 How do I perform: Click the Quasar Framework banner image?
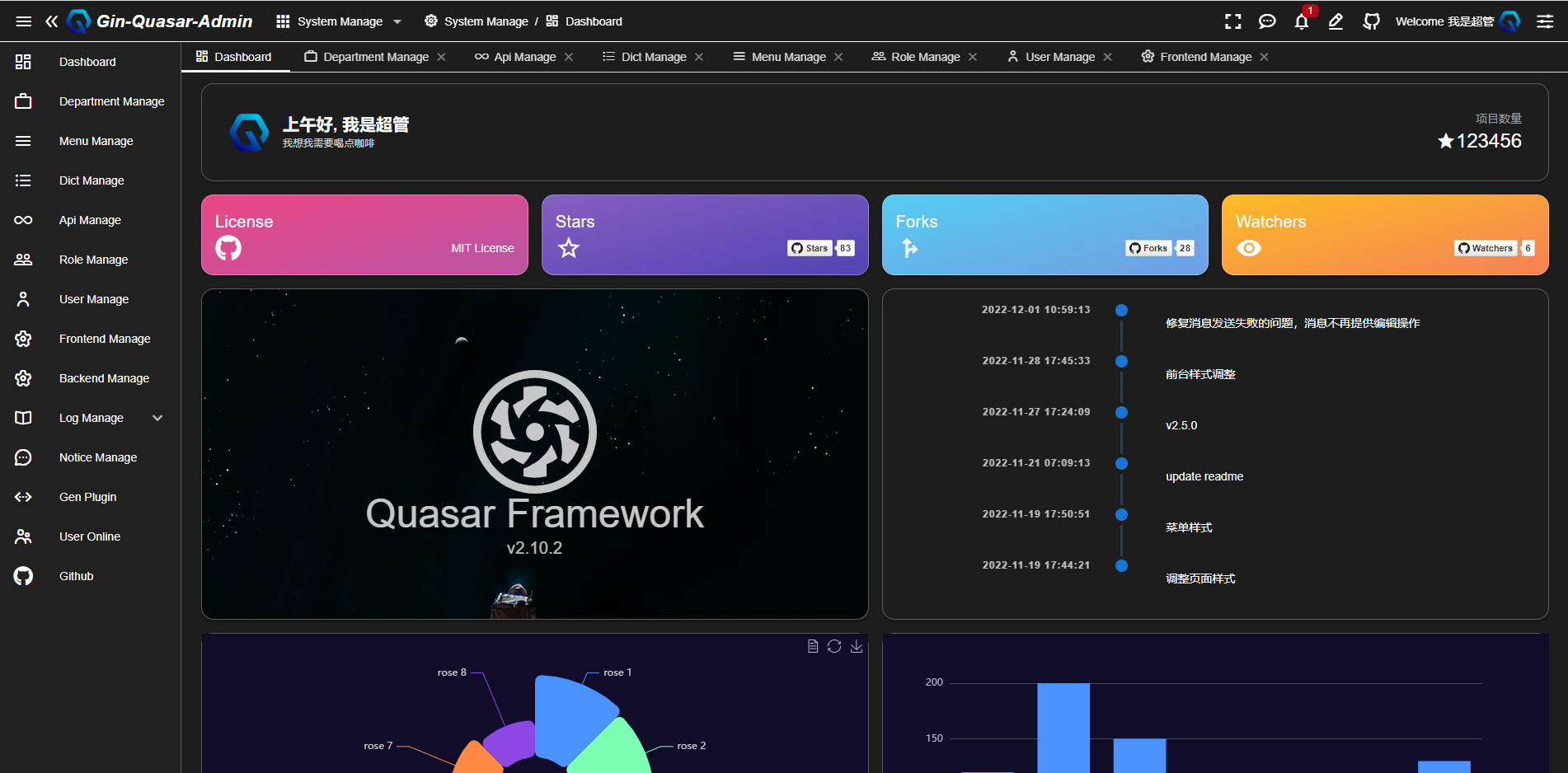click(x=535, y=454)
